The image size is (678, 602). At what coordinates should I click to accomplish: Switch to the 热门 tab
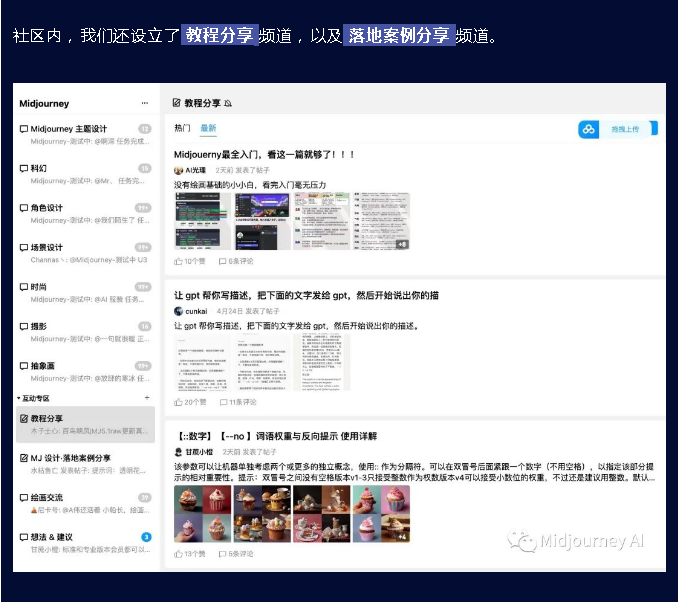(x=182, y=128)
